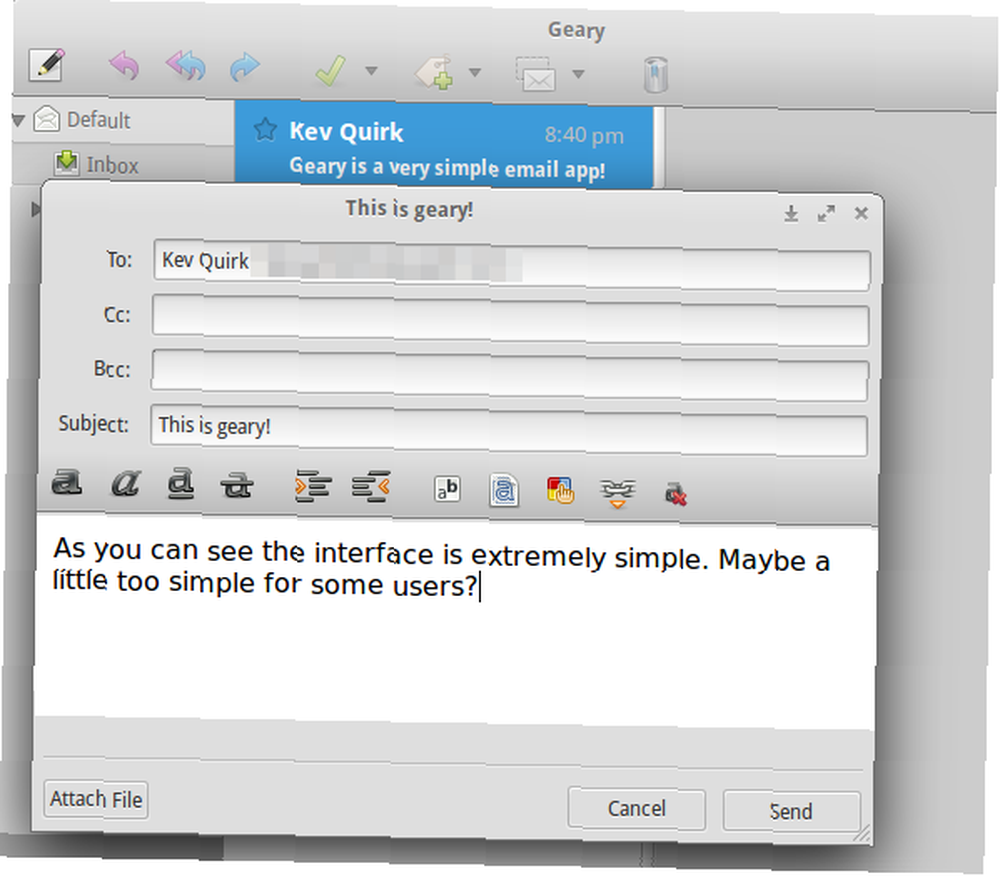This screenshot has width=1000, height=876.
Task: Star the Kev Quirk conversation
Action: coord(265,130)
